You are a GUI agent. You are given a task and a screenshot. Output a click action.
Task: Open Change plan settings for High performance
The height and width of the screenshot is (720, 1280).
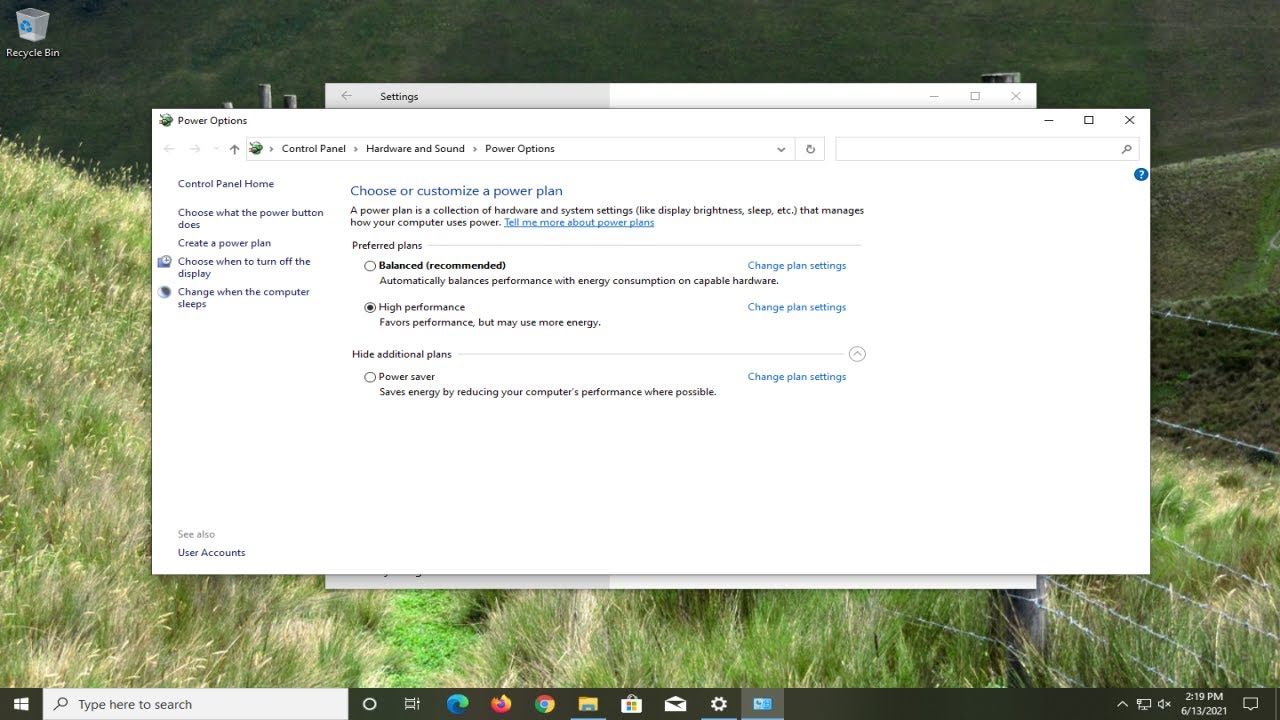point(797,307)
